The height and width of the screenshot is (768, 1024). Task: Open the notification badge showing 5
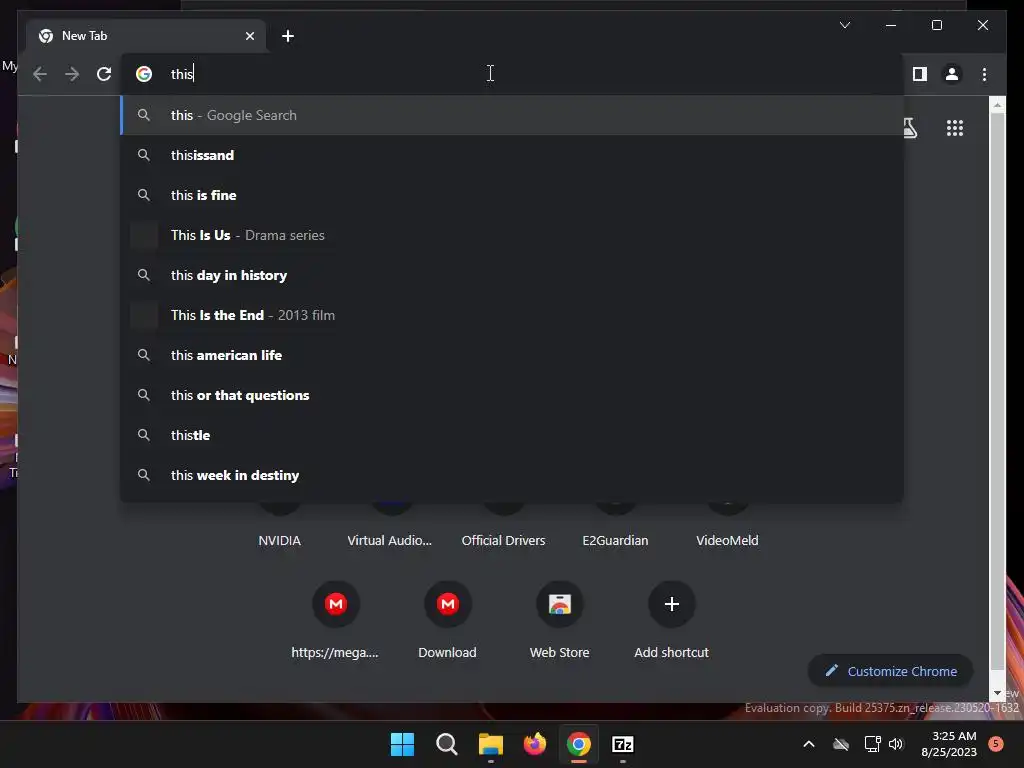996,743
